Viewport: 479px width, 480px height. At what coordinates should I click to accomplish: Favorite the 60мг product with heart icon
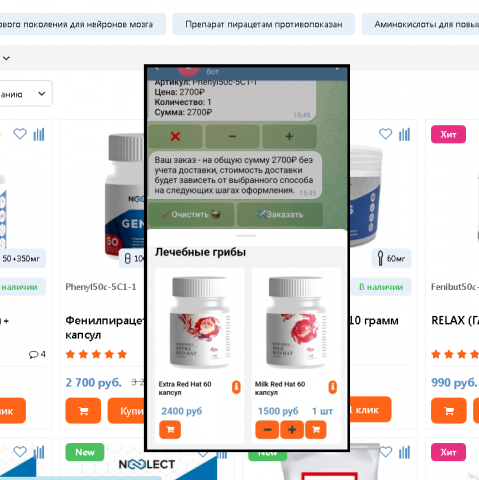[x=386, y=134]
